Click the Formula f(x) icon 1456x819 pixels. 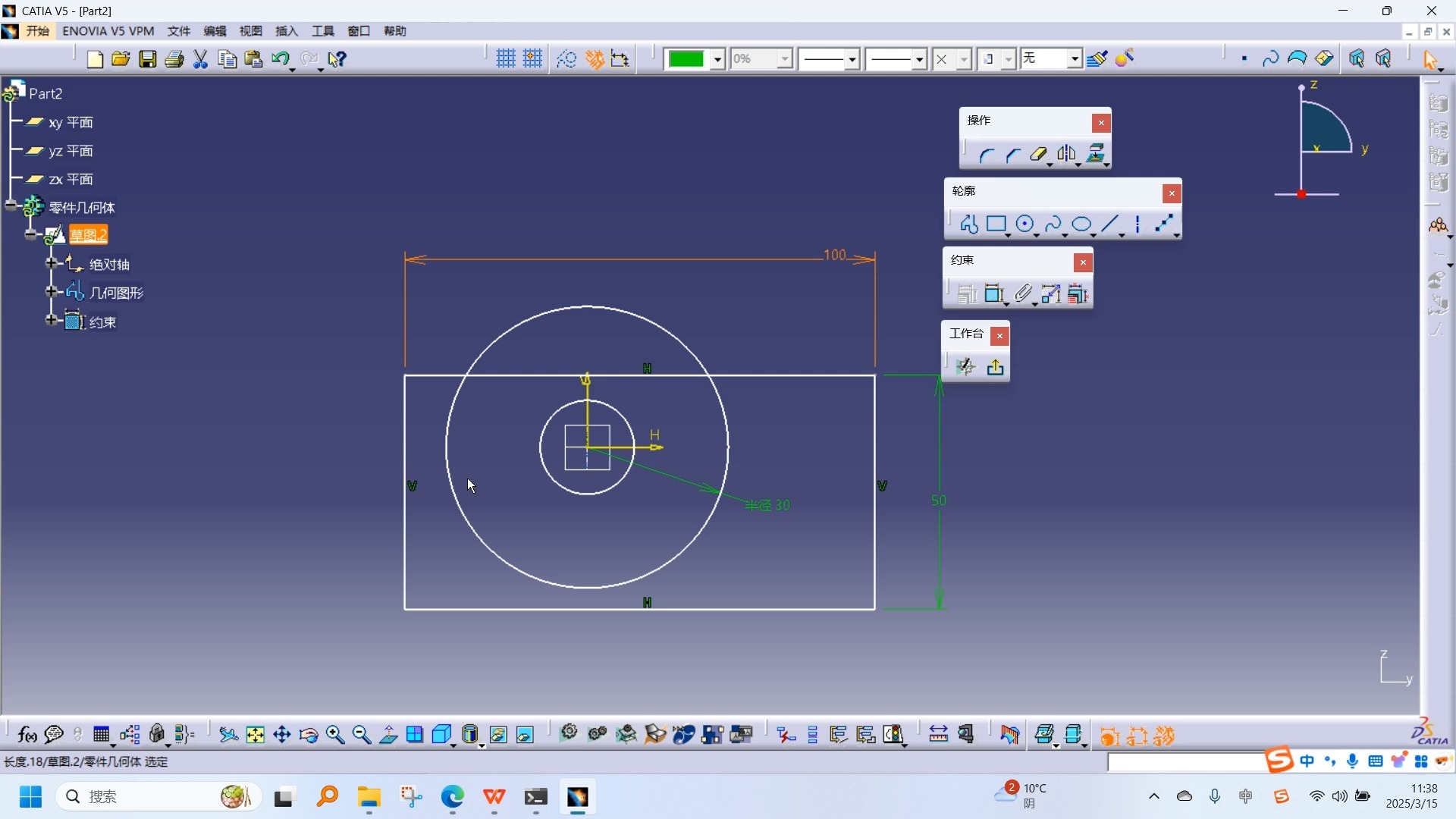coord(27,735)
